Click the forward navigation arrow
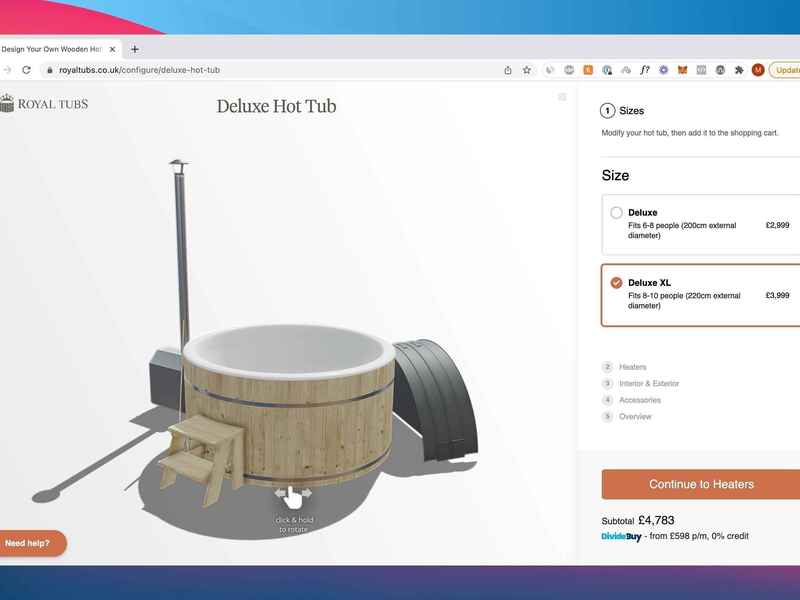The image size is (800, 600). click(x=7, y=70)
